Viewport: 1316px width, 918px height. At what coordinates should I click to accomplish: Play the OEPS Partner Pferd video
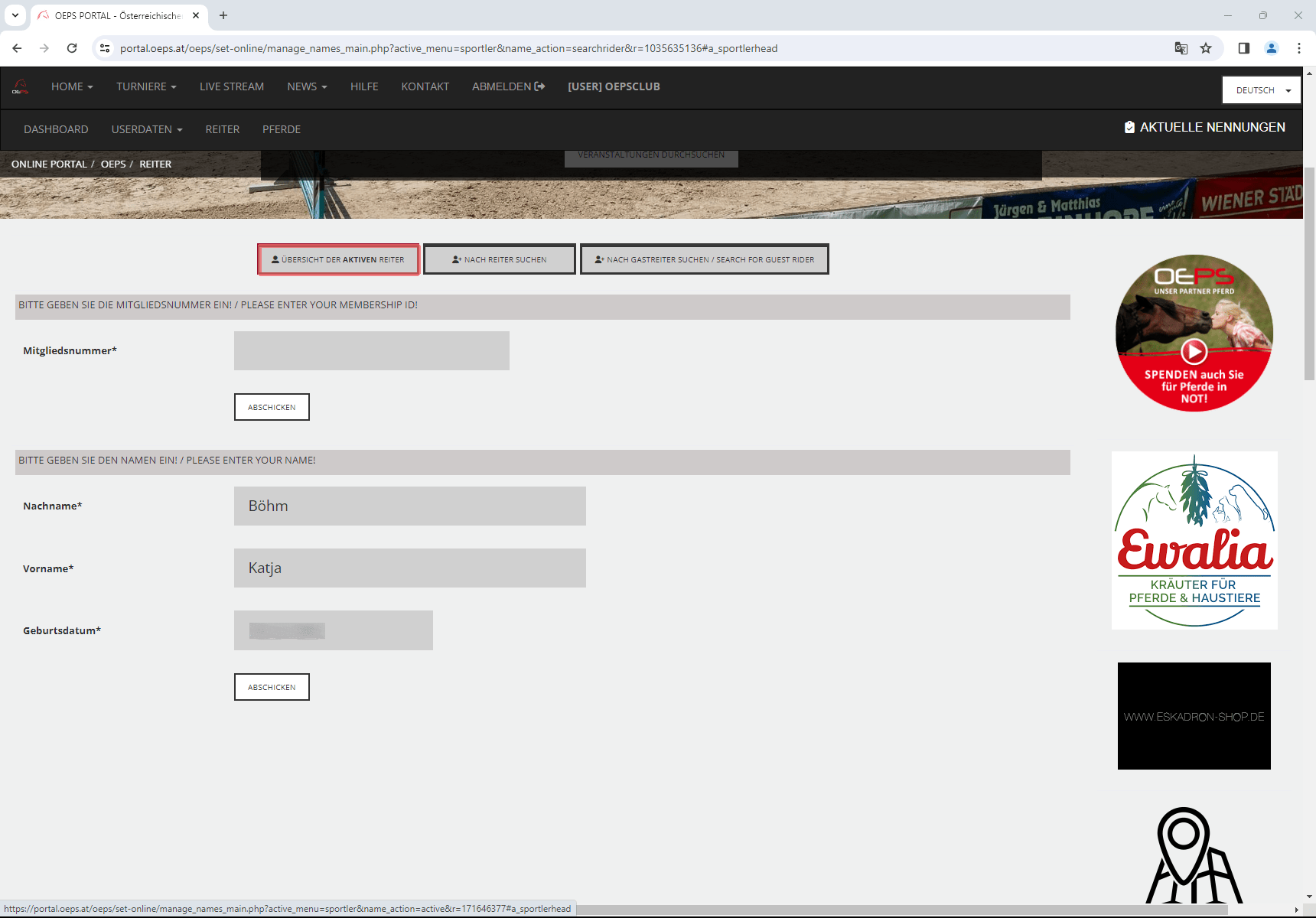pyautogui.click(x=1194, y=351)
